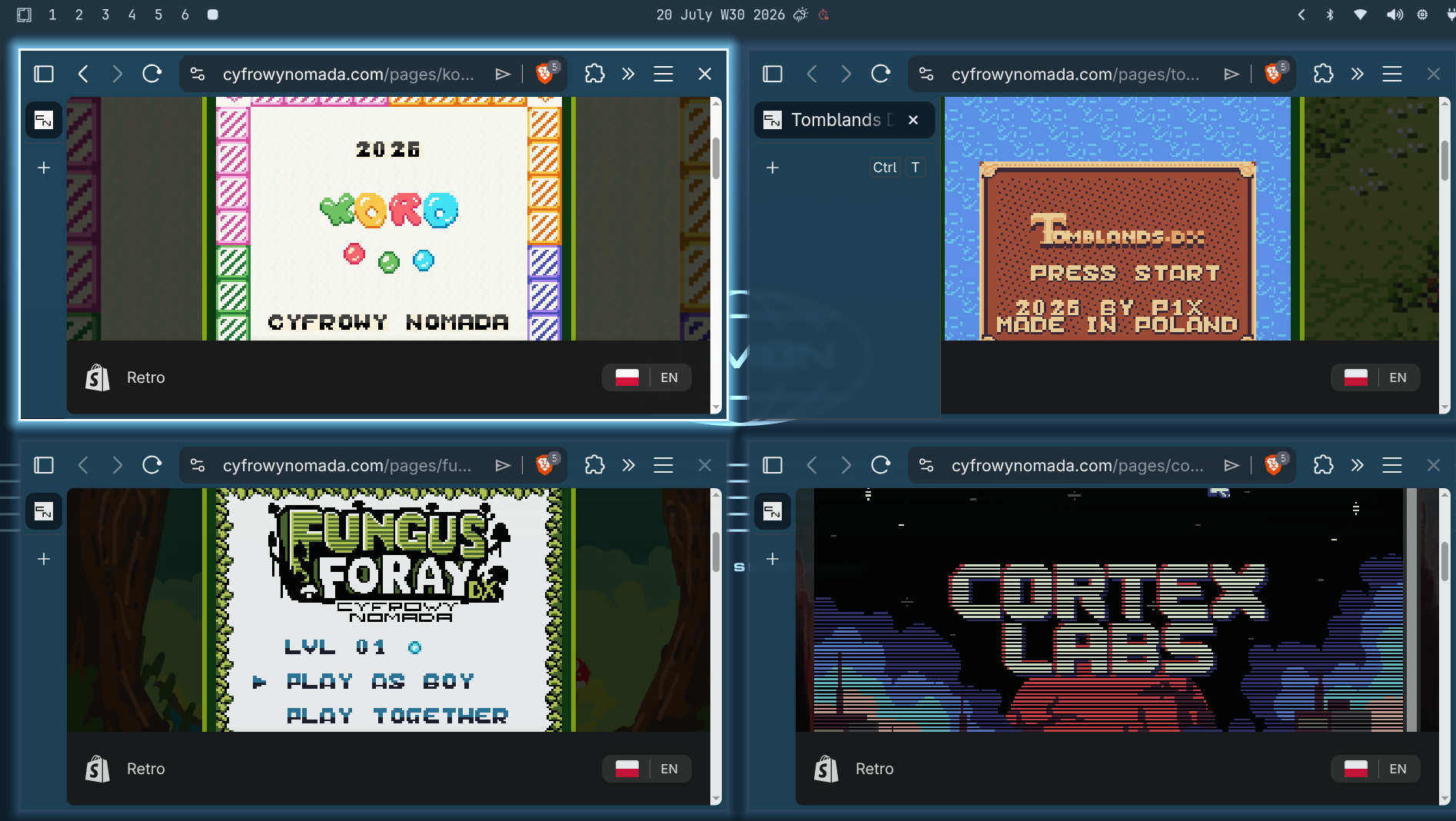Reload the Fungus Foray page window
1456x821 pixels.
(151, 465)
